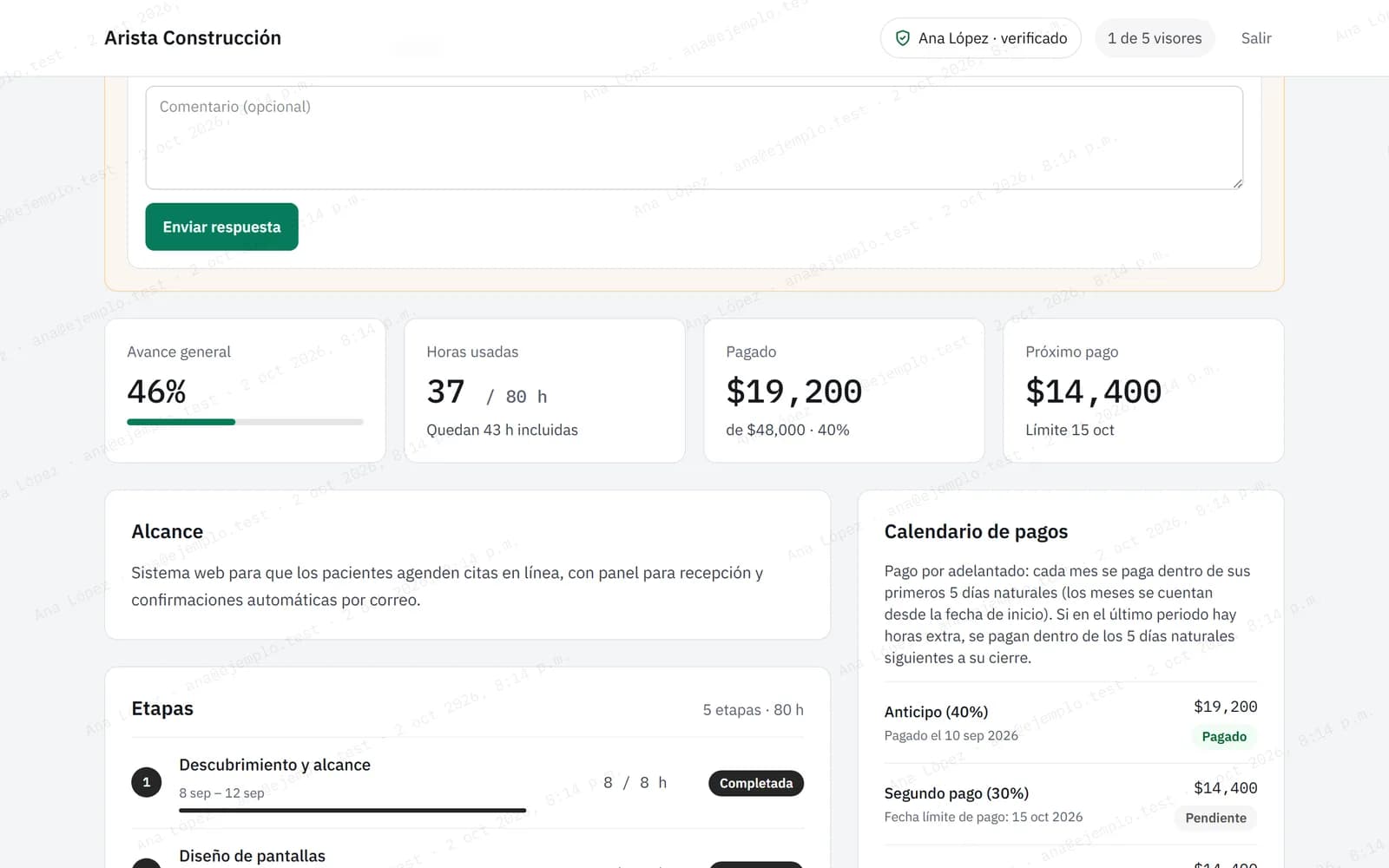Click step number 1 circle icon
This screenshot has height=868, width=1389.
(x=146, y=782)
